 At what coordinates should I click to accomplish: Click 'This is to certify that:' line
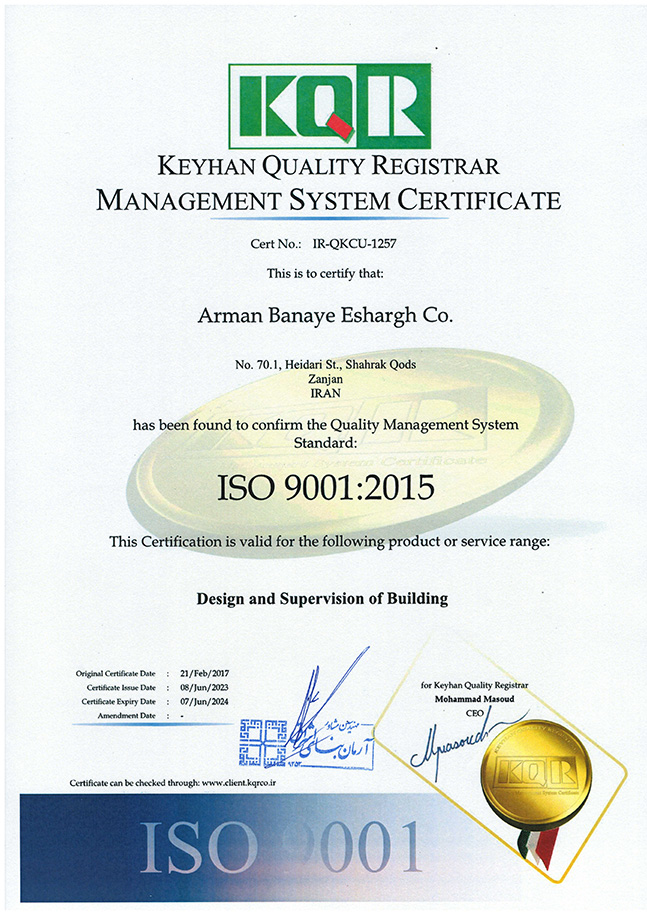[325, 273]
